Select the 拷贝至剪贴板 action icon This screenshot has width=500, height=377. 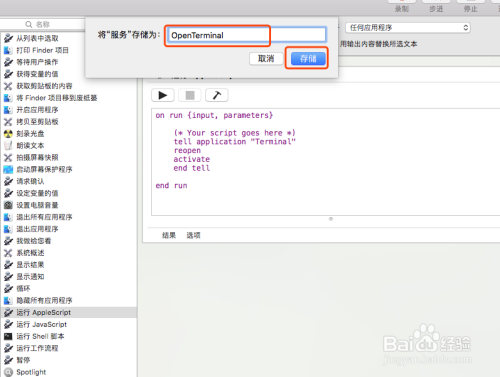click(8, 122)
